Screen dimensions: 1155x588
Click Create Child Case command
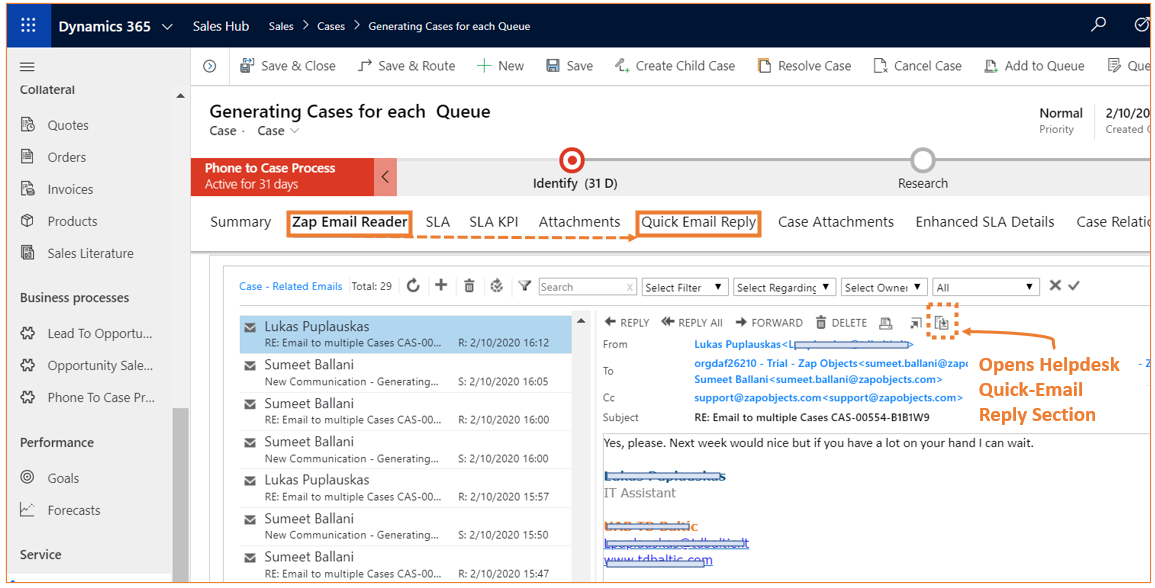pyautogui.click(x=675, y=66)
